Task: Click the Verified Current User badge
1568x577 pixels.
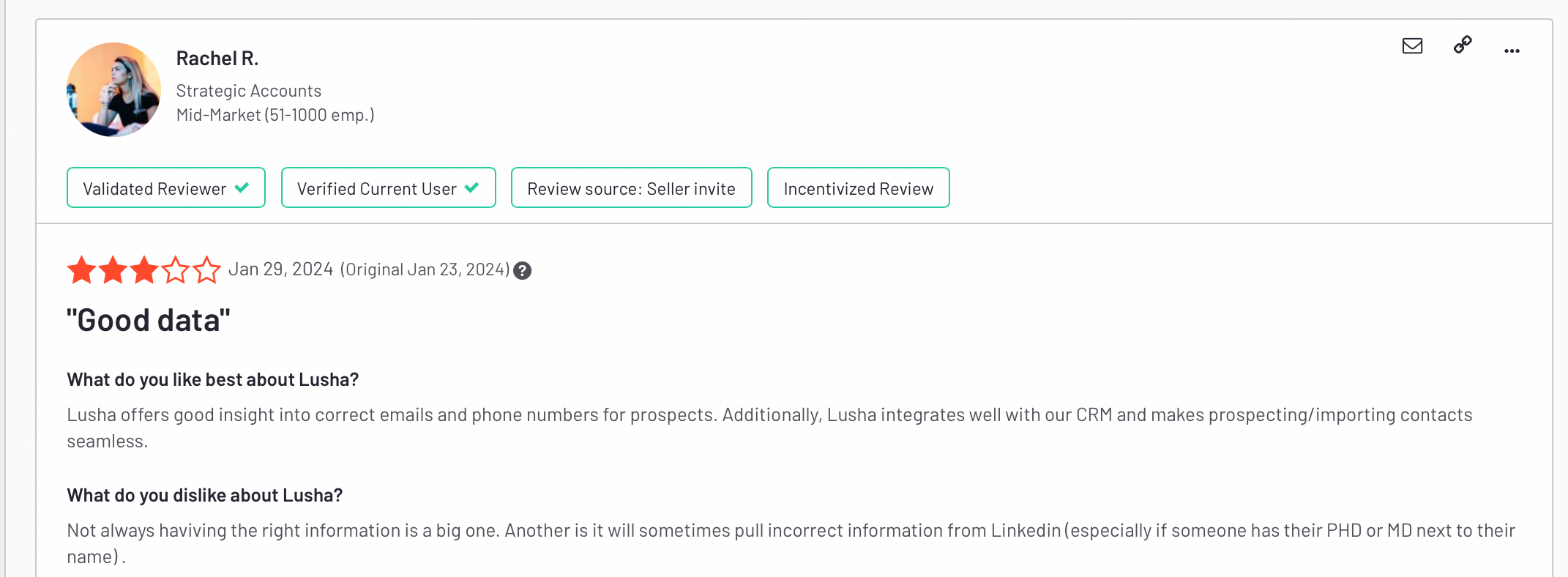Action: click(389, 187)
